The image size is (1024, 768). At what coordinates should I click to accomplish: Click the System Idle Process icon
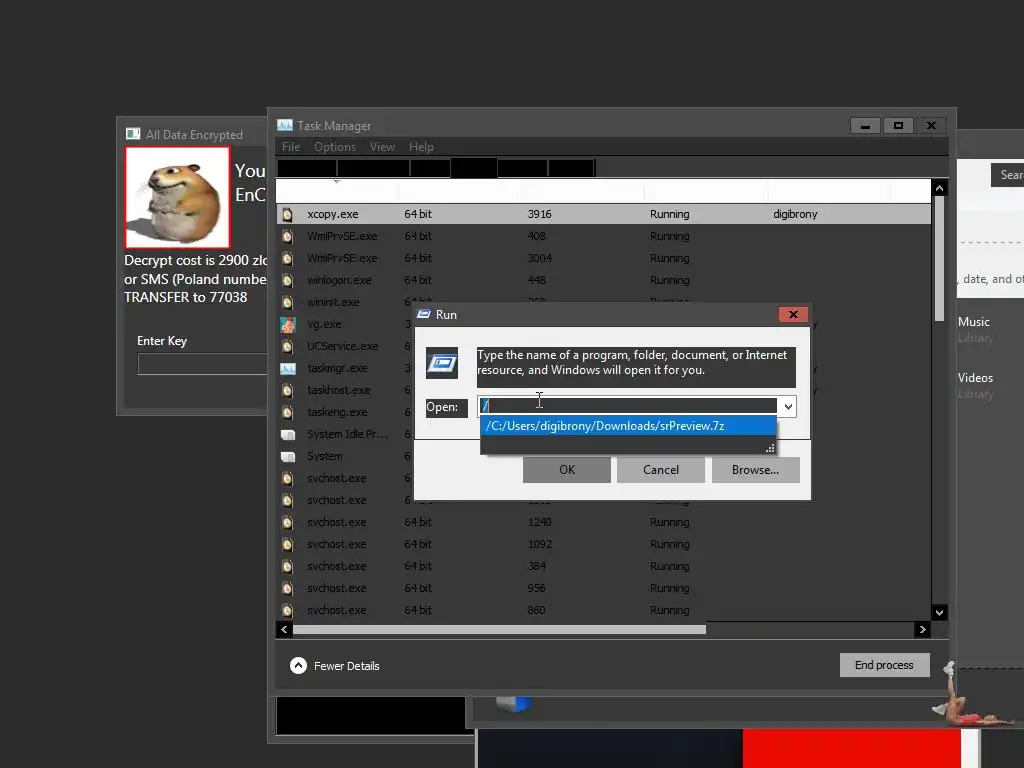[x=288, y=434]
